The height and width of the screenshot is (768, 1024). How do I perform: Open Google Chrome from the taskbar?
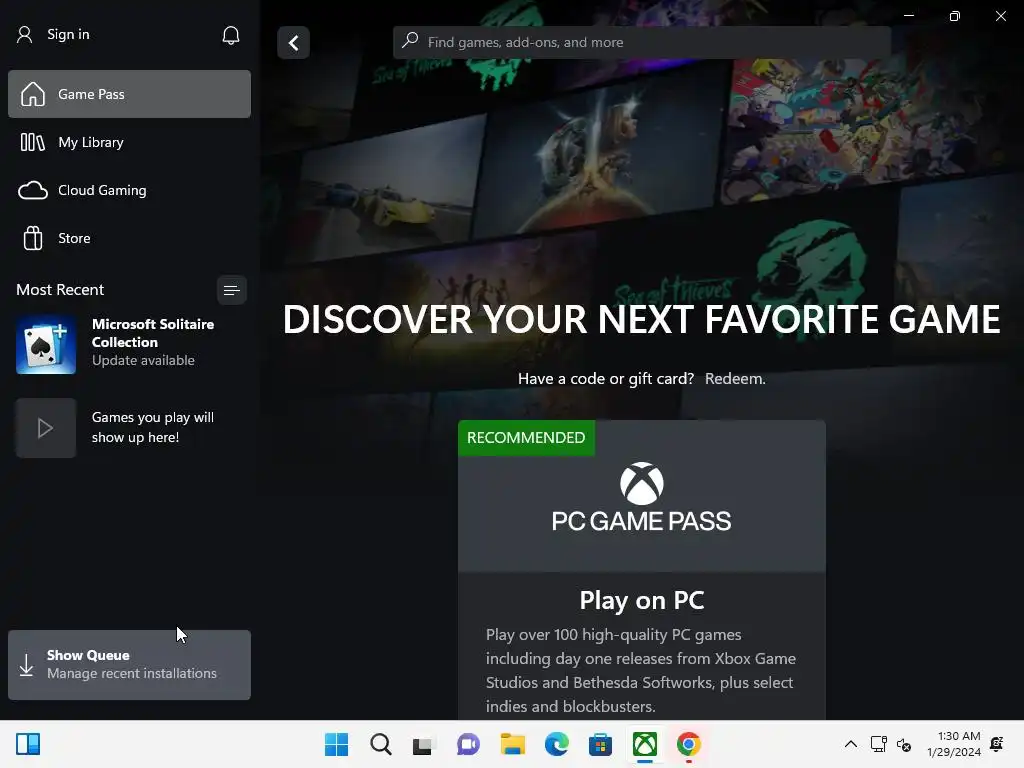coord(688,744)
